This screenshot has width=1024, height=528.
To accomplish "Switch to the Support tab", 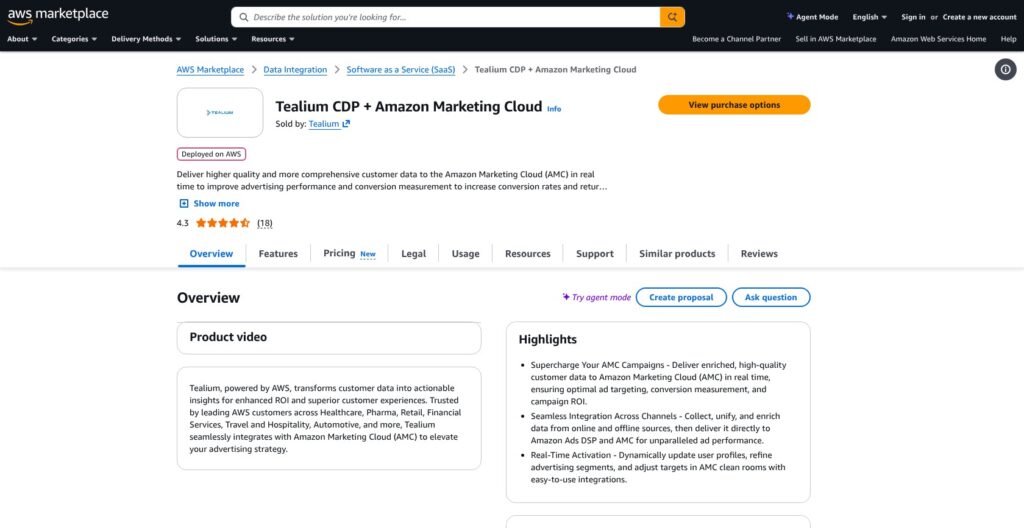I will pos(595,254).
